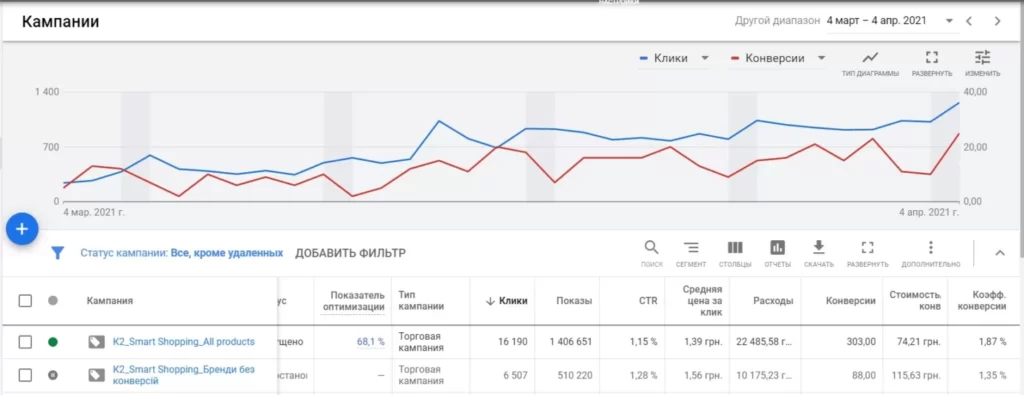The image size is (1024, 395).
Task: Check the K2_Smart Shopping_All products row checkbox
Action: [25, 341]
